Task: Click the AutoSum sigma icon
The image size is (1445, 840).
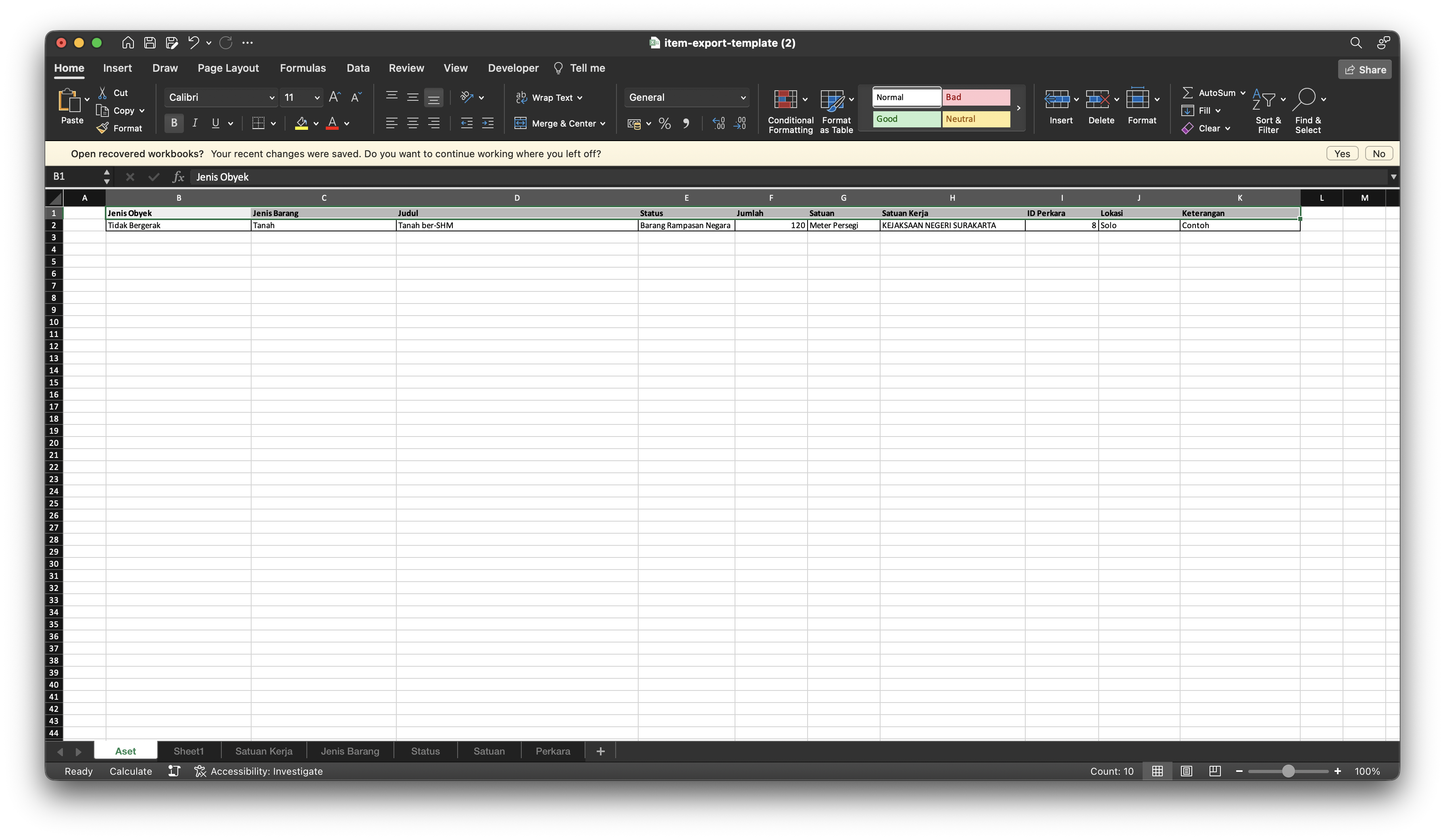Action: [x=1187, y=92]
